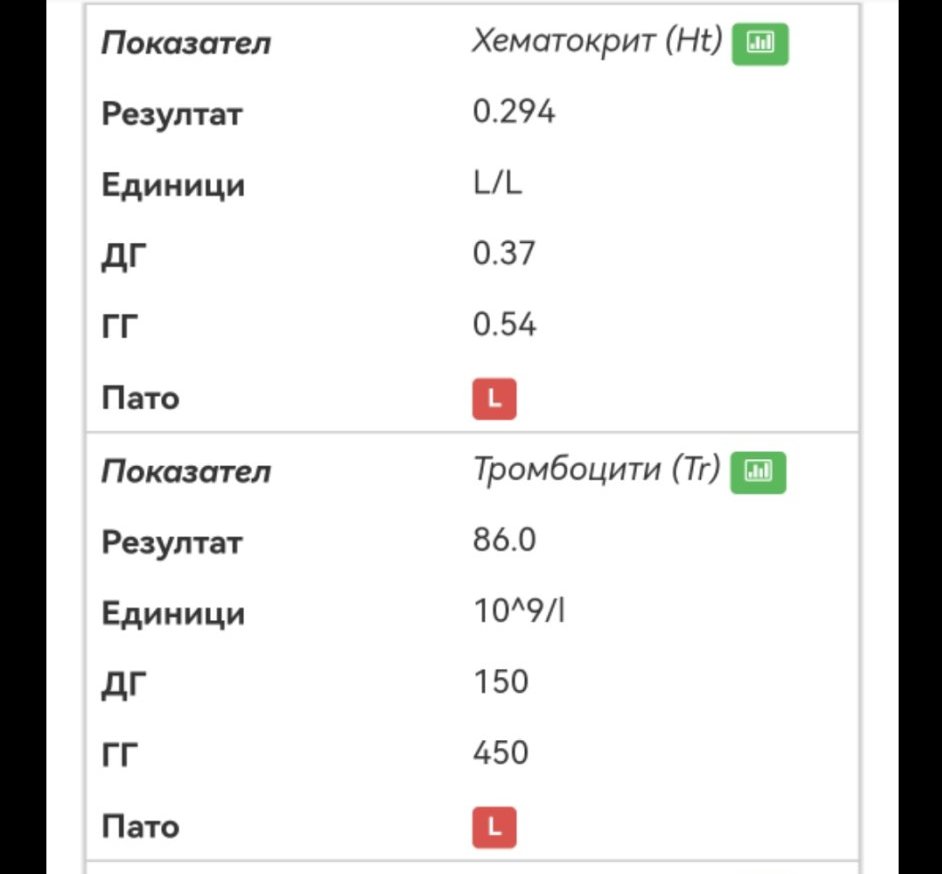Open the chart icon beside Хематокрит (Ht)
942x874 pixels.
tap(760, 44)
